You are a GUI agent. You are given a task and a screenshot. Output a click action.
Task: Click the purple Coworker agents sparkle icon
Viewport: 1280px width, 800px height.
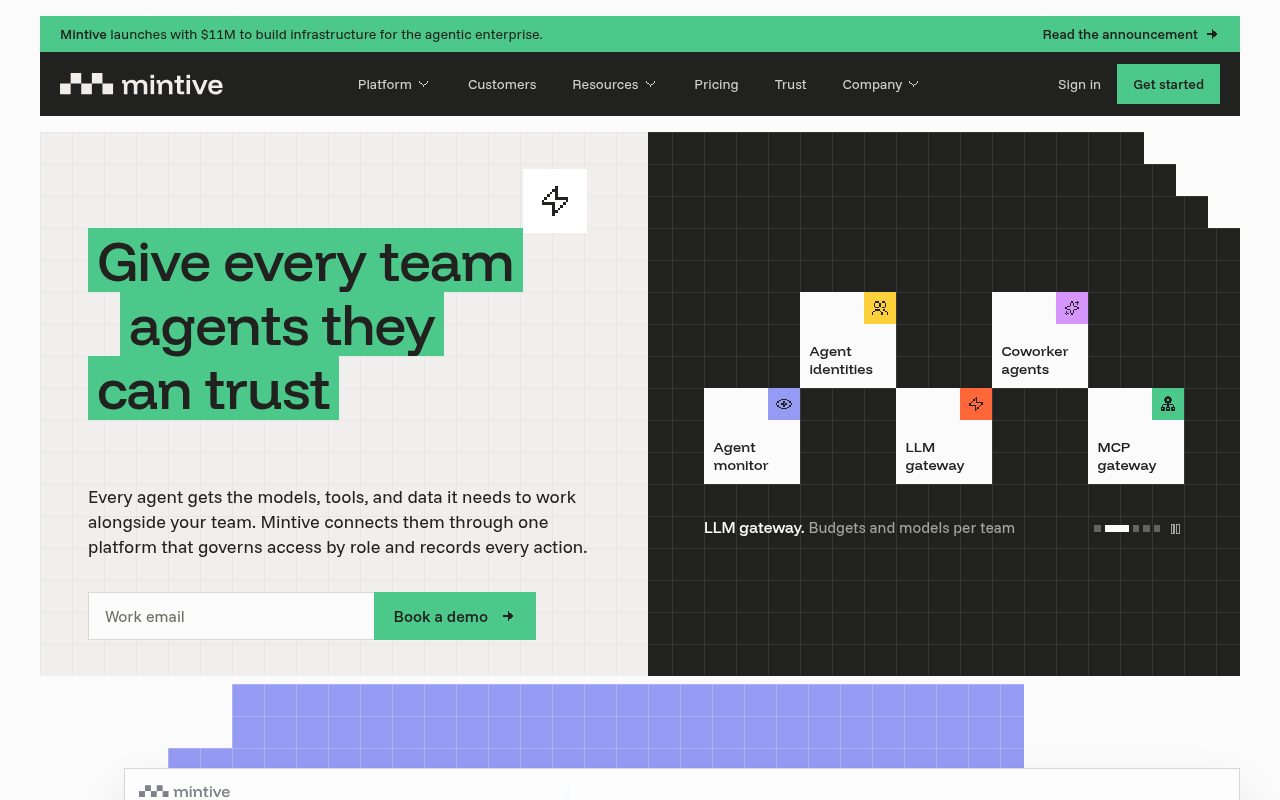click(x=1072, y=308)
